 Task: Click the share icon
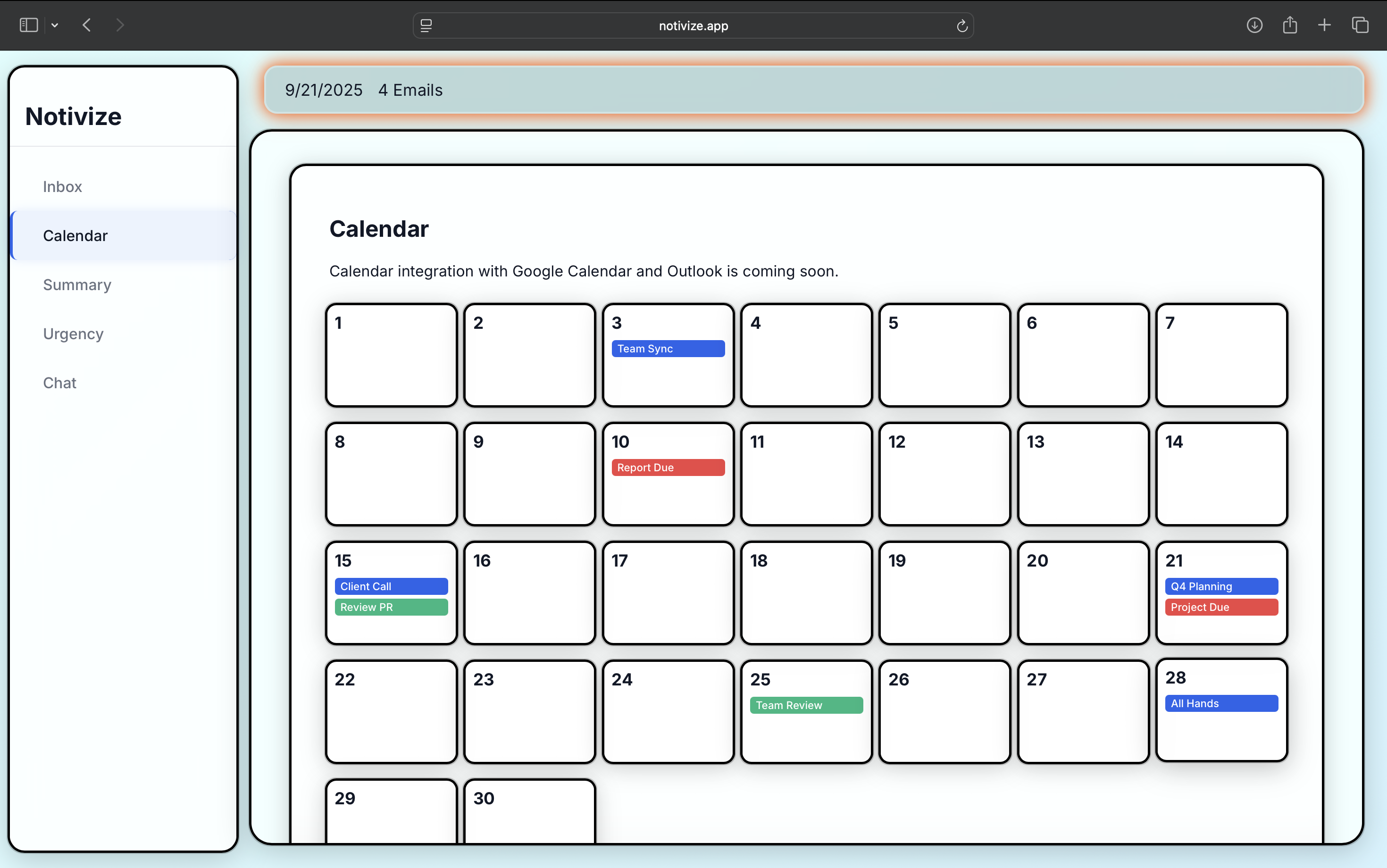point(1289,25)
